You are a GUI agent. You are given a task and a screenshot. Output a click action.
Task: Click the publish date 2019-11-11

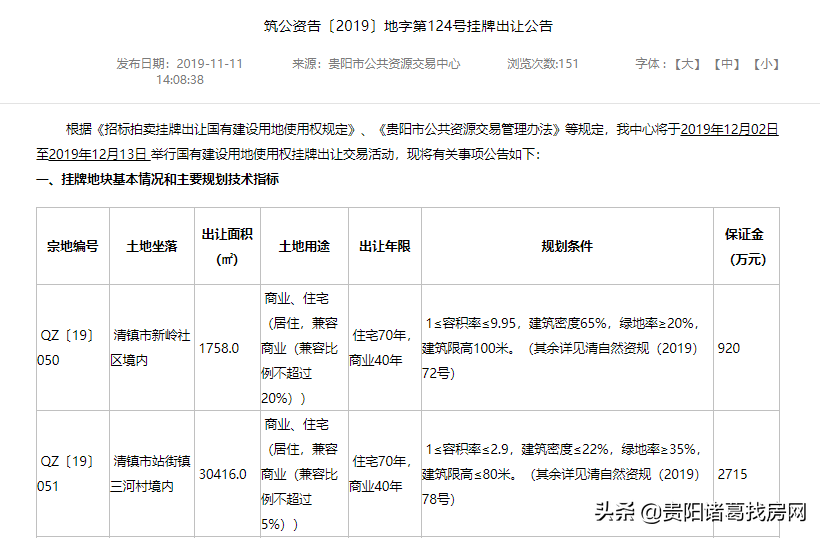[x=209, y=64]
